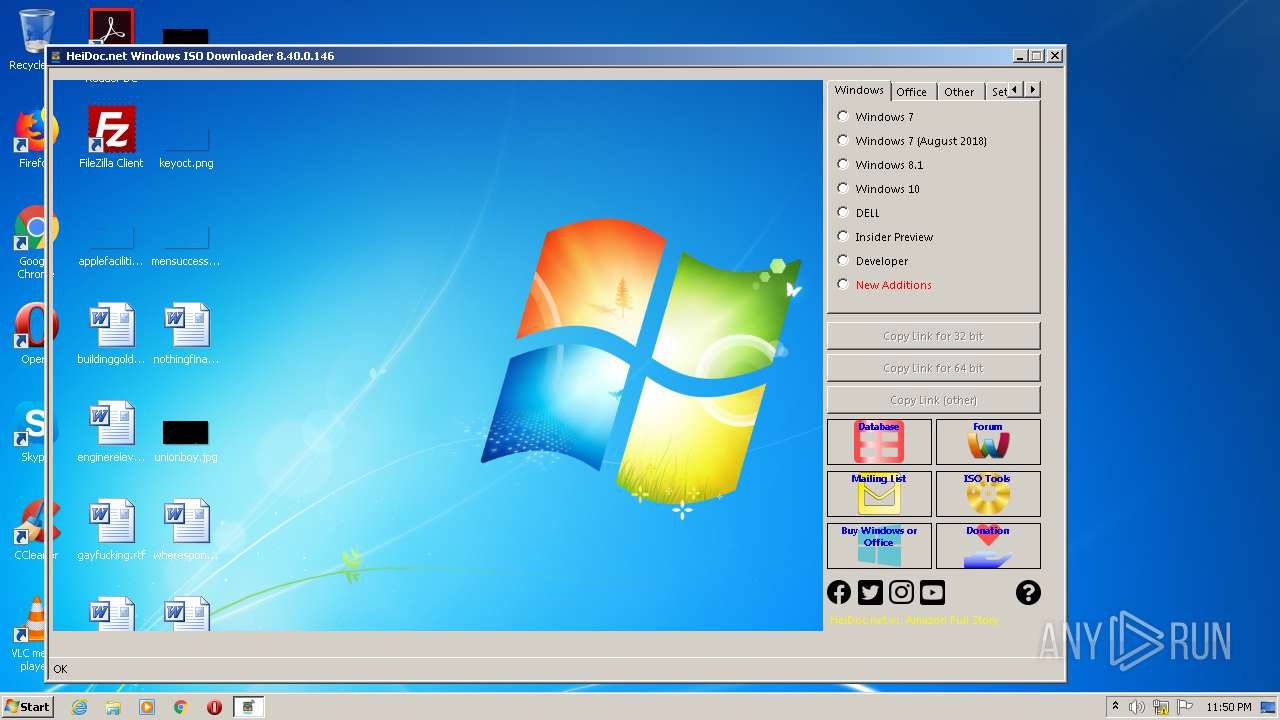
Task: Open the Instagram icon link
Action: [x=901, y=593]
